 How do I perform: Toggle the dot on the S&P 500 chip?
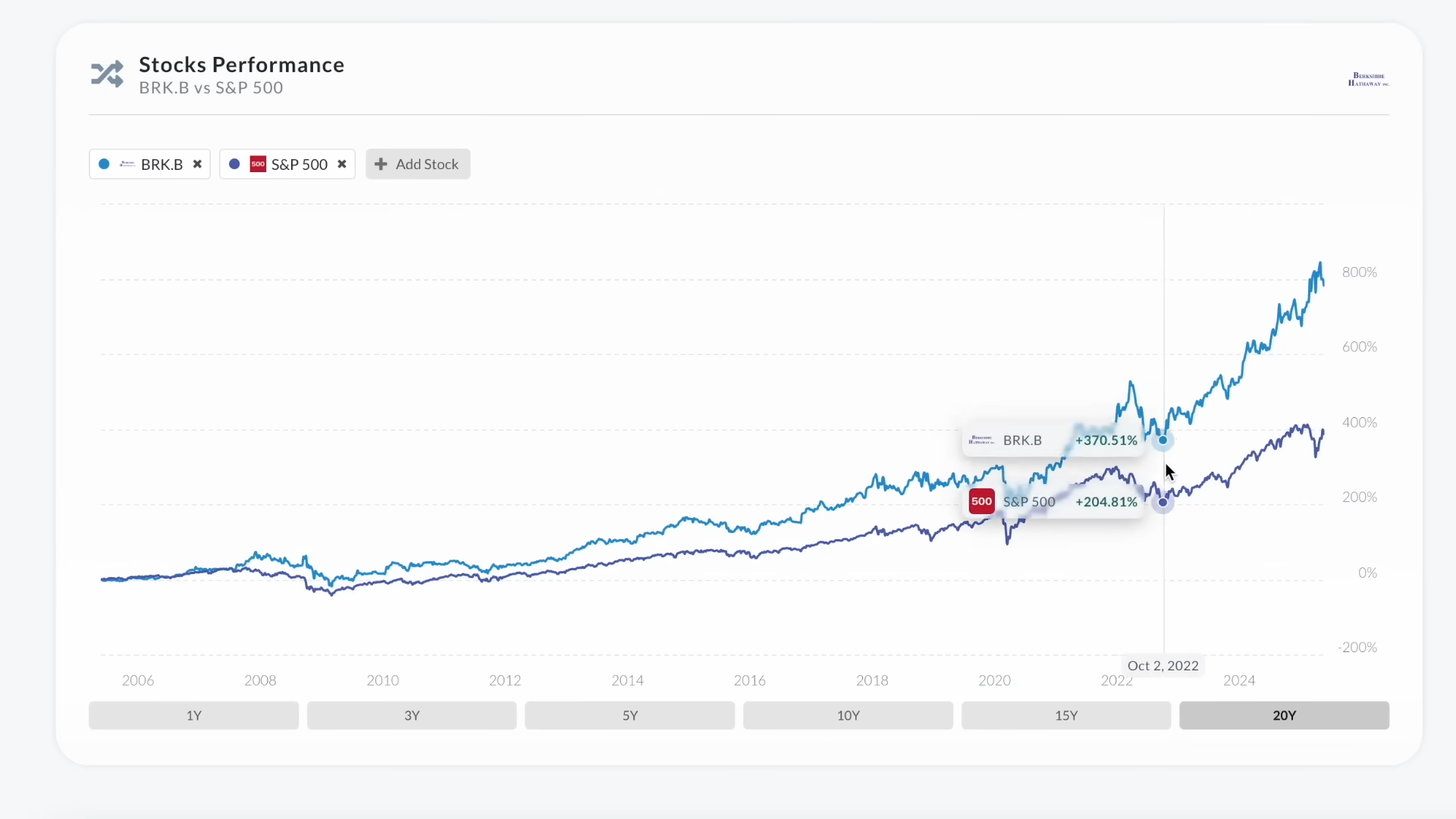pos(235,164)
